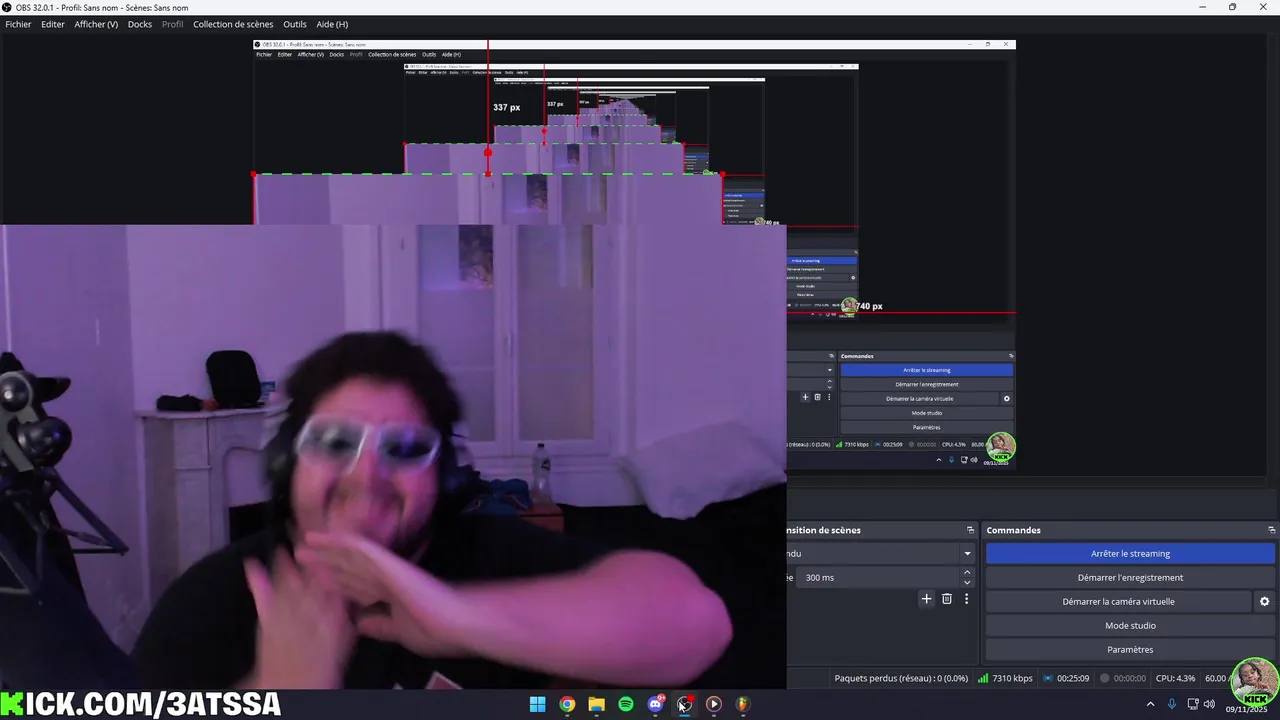Click the Paquets perdus status text
Viewport: 1280px width, 720px height.
pyautogui.click(x=901, y=678)
